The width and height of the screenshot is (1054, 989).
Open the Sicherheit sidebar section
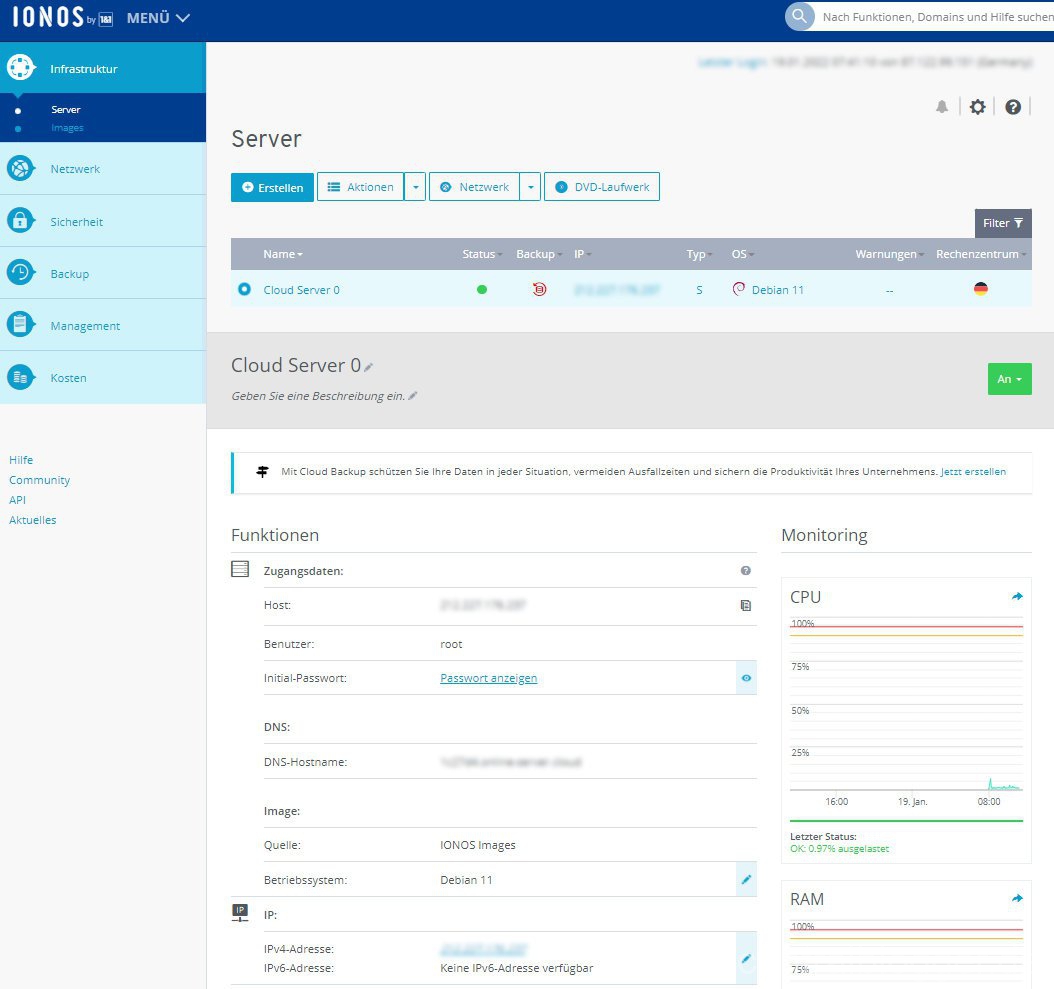pos(77,221)
